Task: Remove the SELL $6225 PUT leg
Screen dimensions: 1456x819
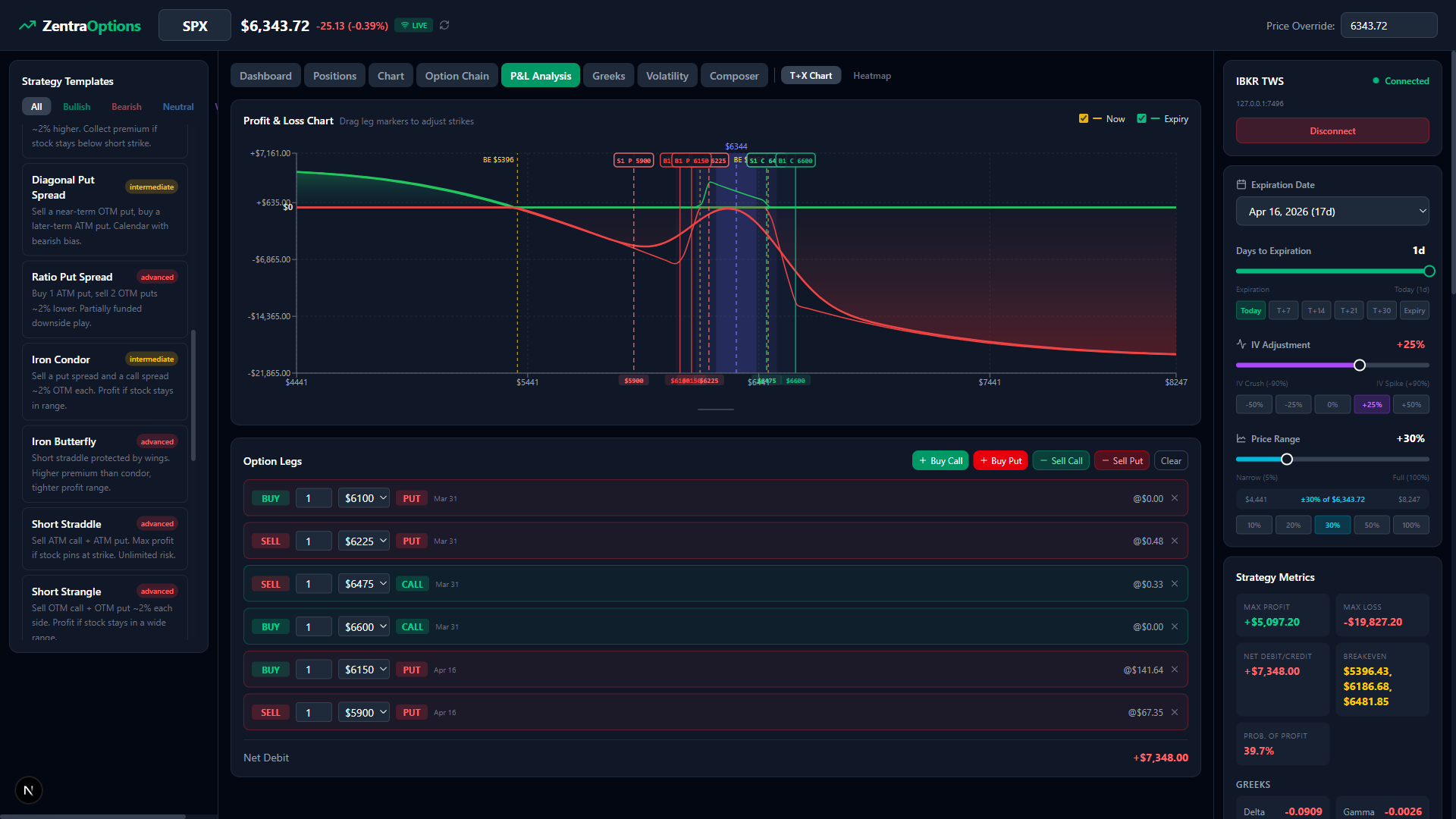Action: coord(1175,541)
